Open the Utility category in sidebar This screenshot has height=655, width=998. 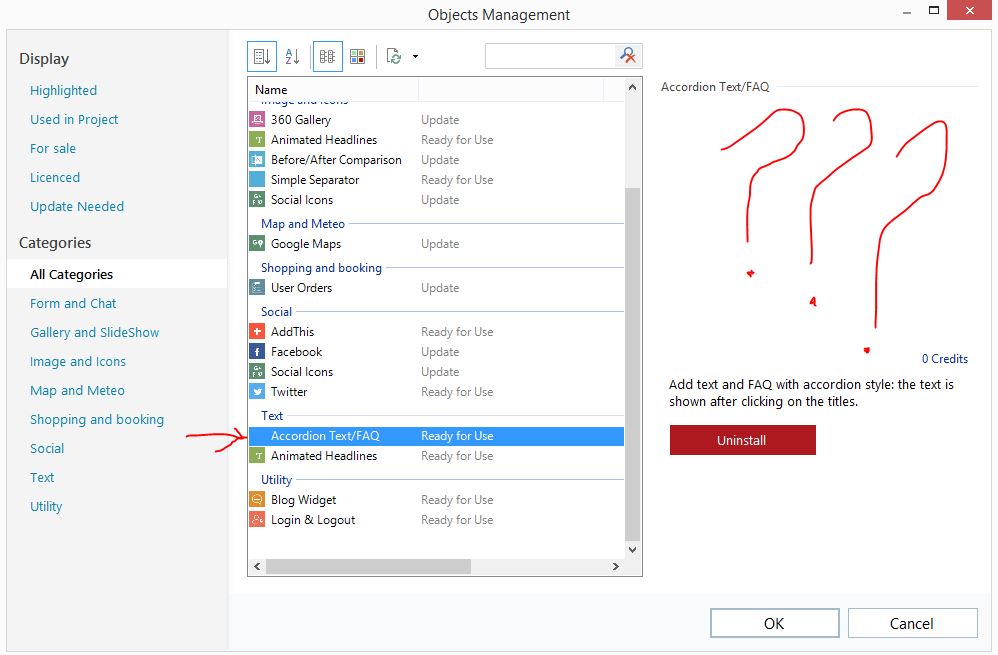46,507
